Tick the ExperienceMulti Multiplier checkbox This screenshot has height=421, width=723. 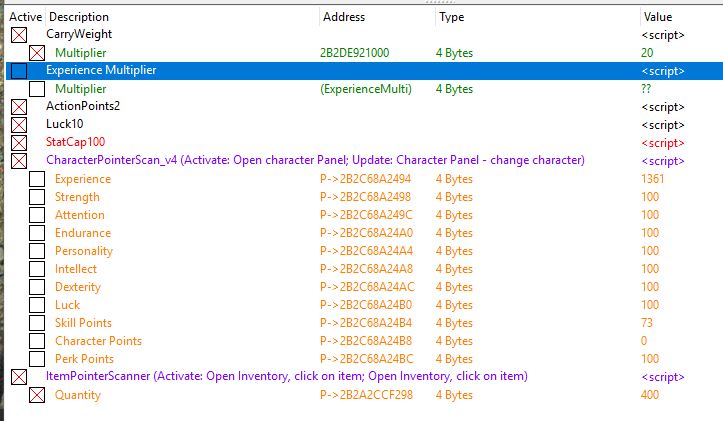(x=37, y=89)
